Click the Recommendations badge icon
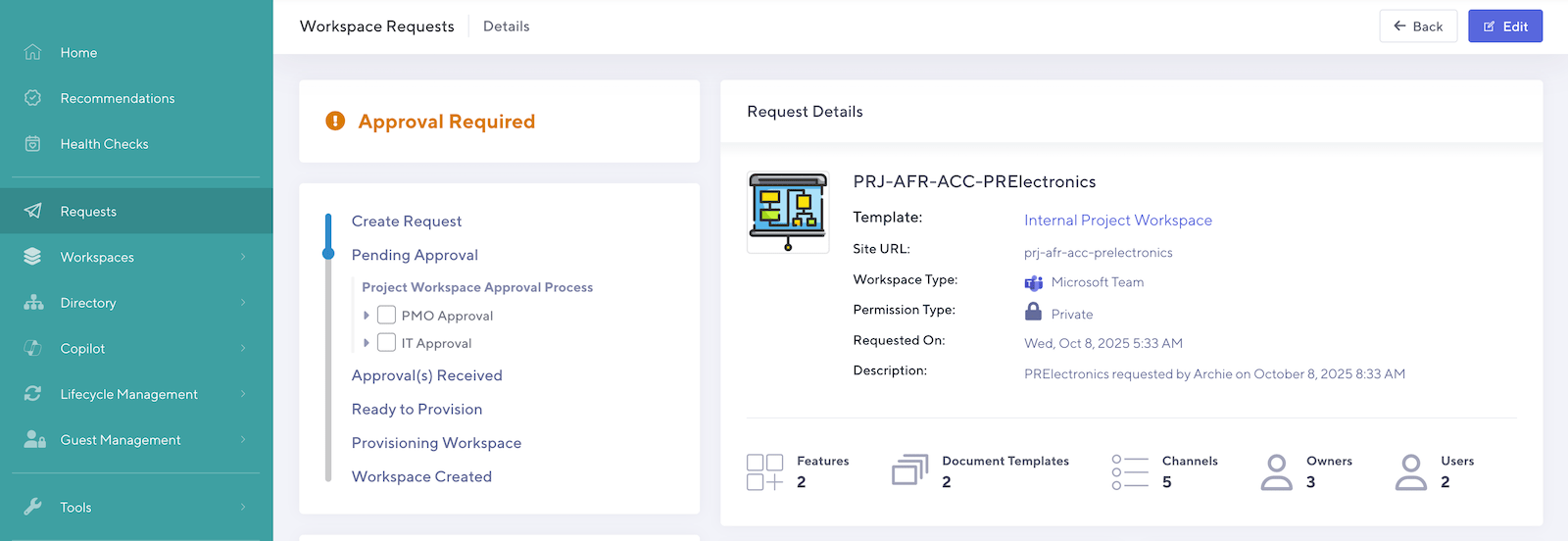This screenshot has width=1568, height=541. coord(32,98)
